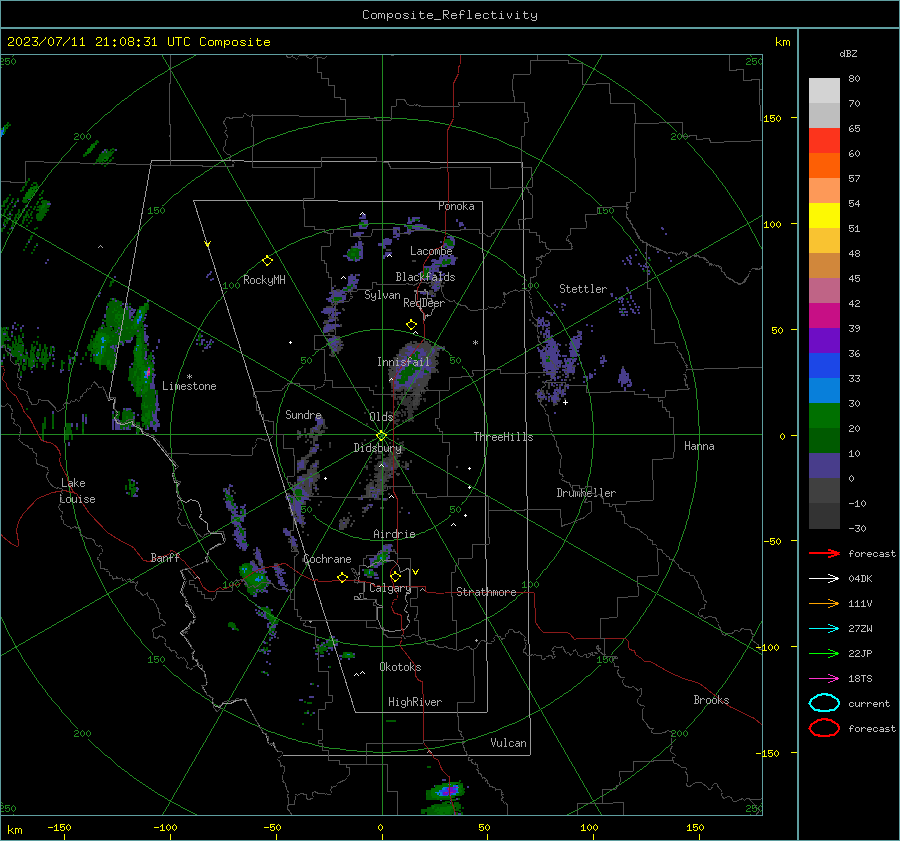Click the 51 dBZ yellow color swatch
The width and height of the screenshot is (900, 841).
(824, 215)
